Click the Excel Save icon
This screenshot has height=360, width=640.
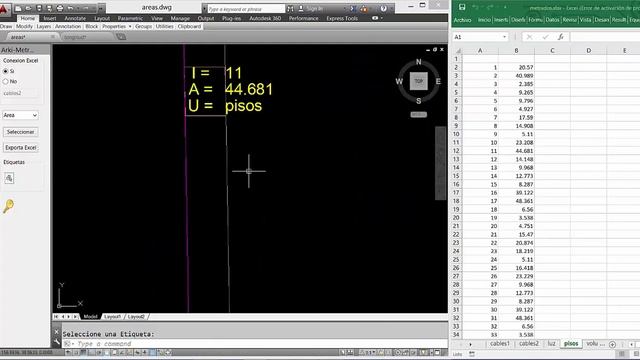462,7
